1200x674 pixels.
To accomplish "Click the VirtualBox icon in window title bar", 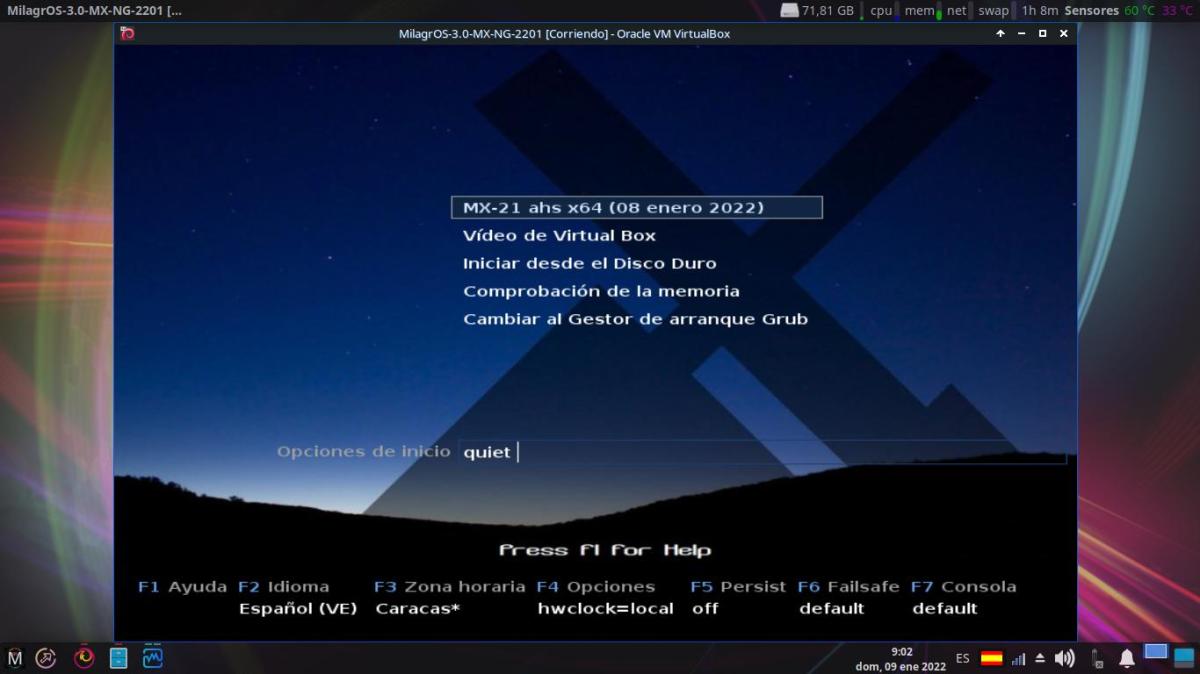I will coord(127,33).
